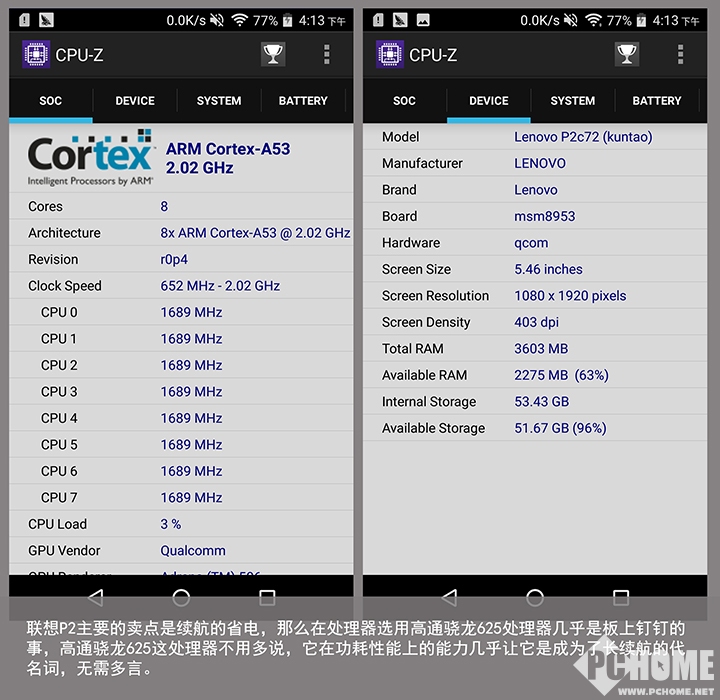Tap the CPU 1 row
This screenshot has width=720, height=700.
tap(181, 339)
